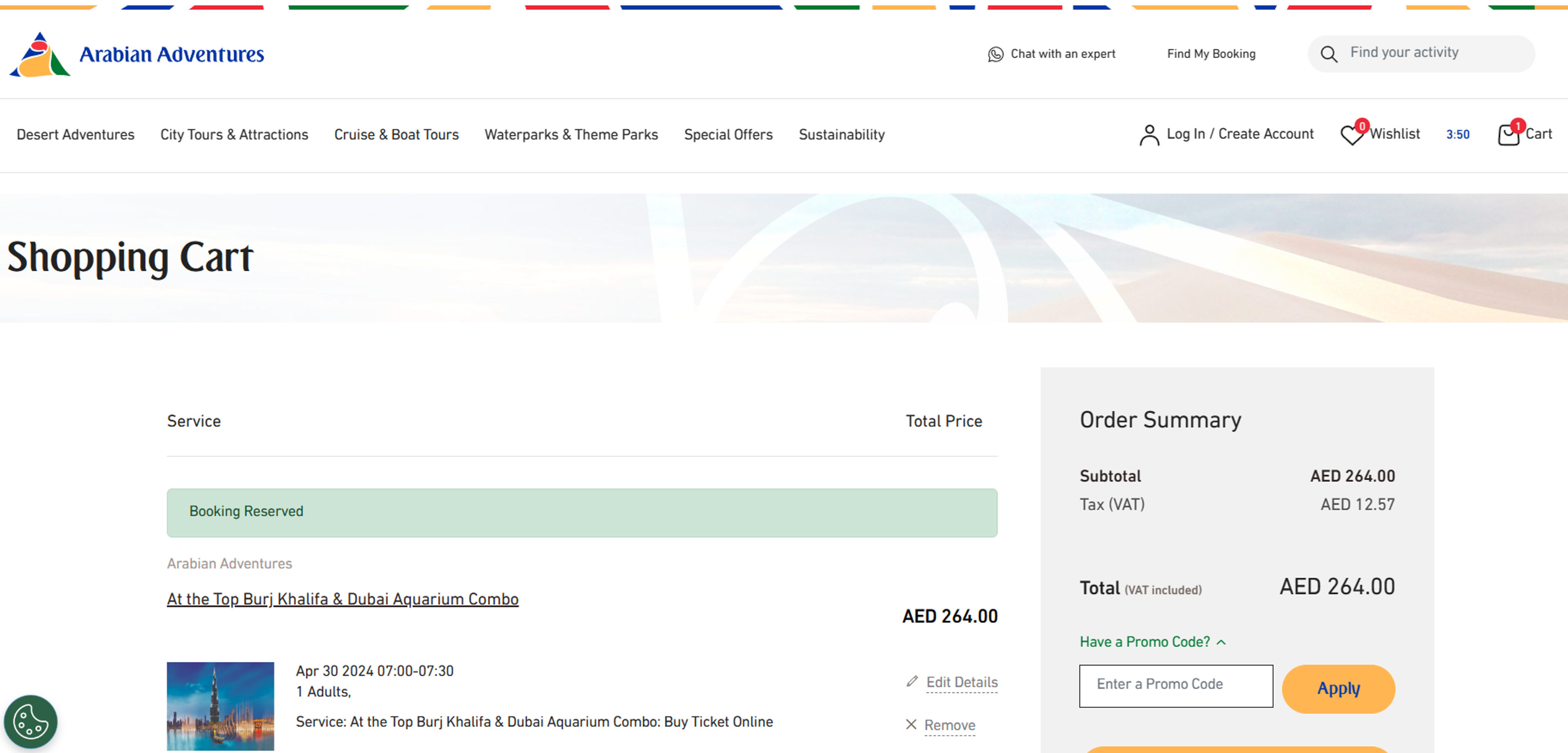Open Sustainability menu

pos(841,135)
